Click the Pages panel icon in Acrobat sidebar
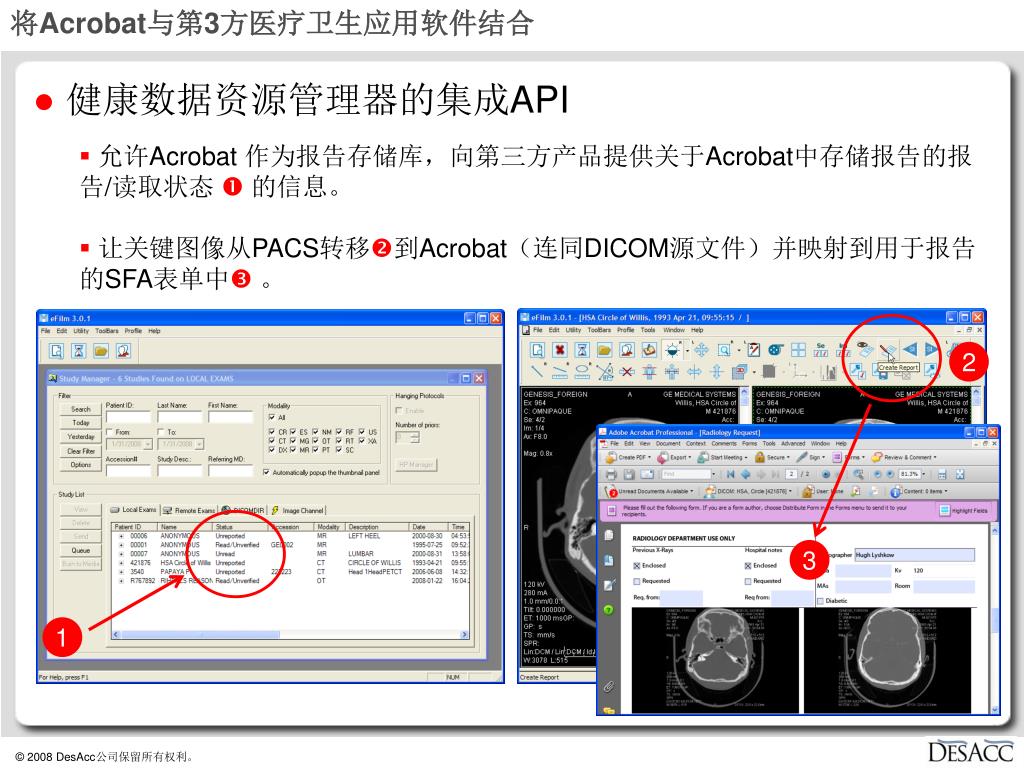 click(x=609, y=536)
